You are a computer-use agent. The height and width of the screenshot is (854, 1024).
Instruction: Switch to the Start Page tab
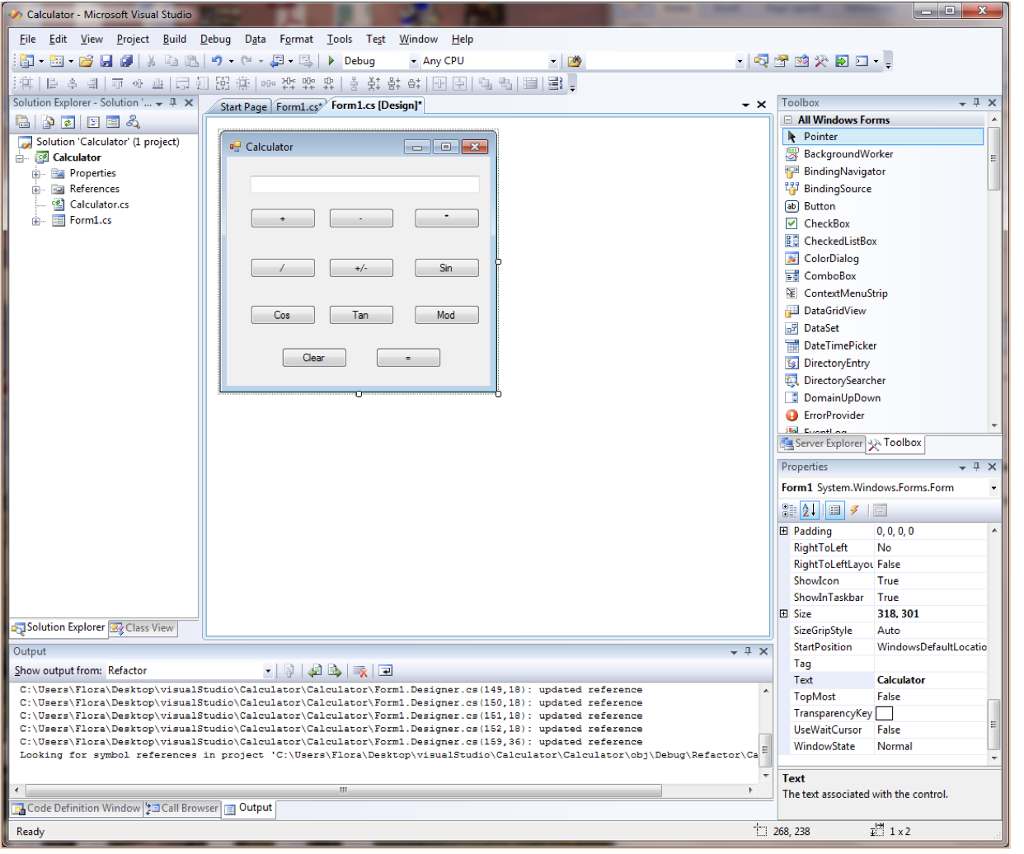[243, 107]
